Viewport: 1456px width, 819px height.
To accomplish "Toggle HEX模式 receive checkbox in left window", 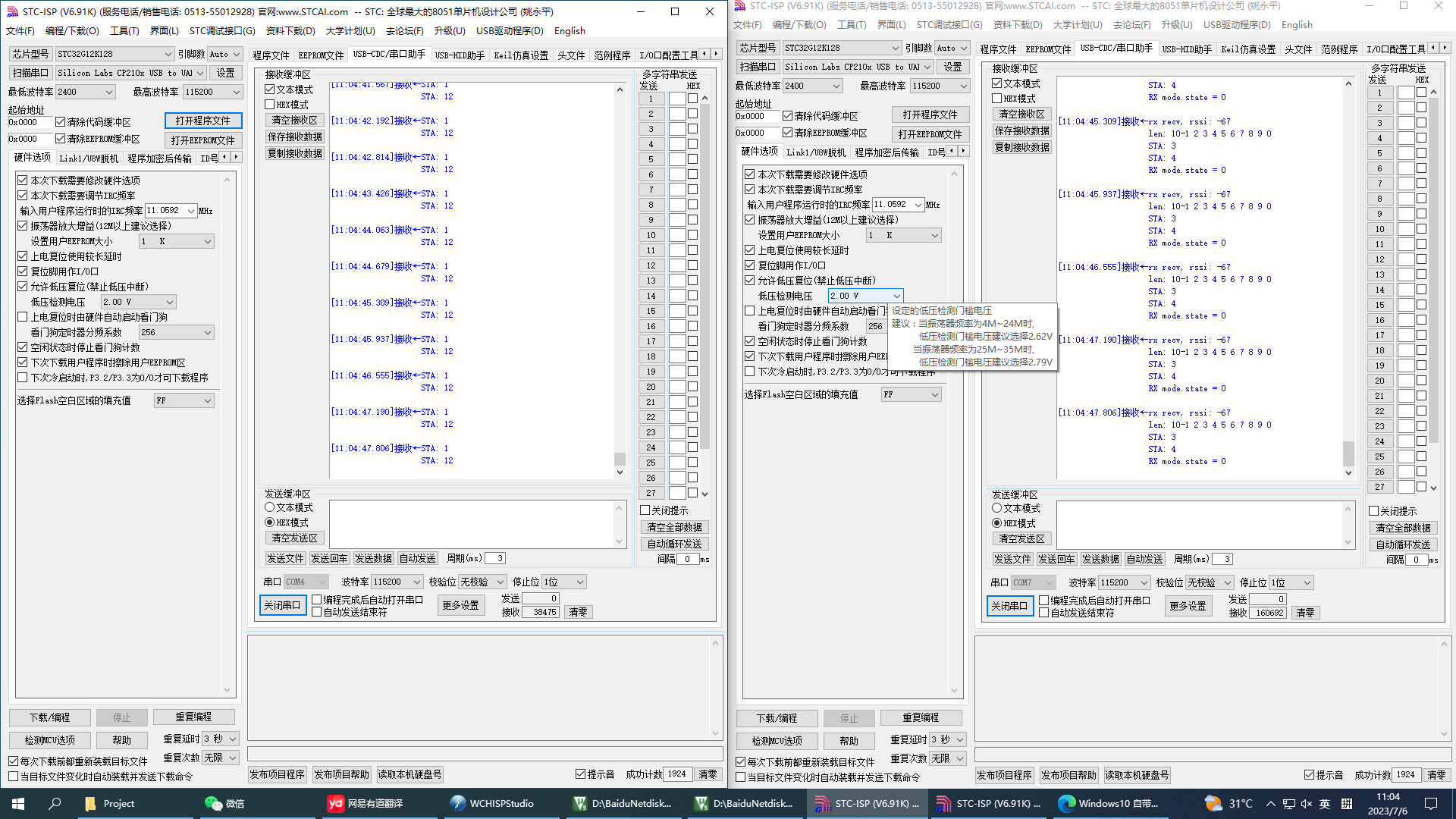I will click(270, 105).
